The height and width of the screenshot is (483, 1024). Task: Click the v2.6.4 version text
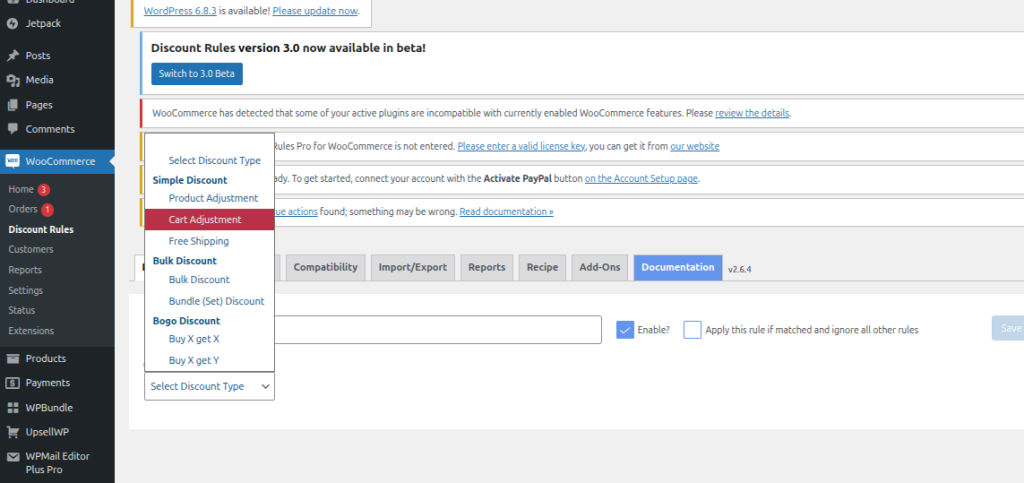coord(740,269)
